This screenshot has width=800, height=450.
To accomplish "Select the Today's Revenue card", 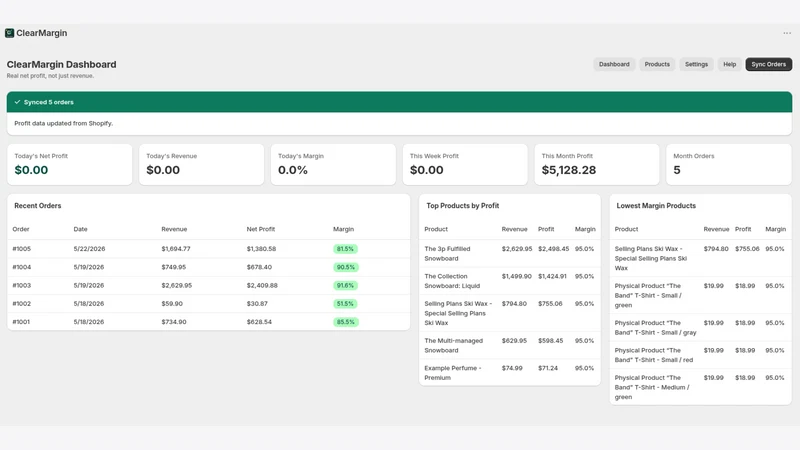I will point(202,164).
